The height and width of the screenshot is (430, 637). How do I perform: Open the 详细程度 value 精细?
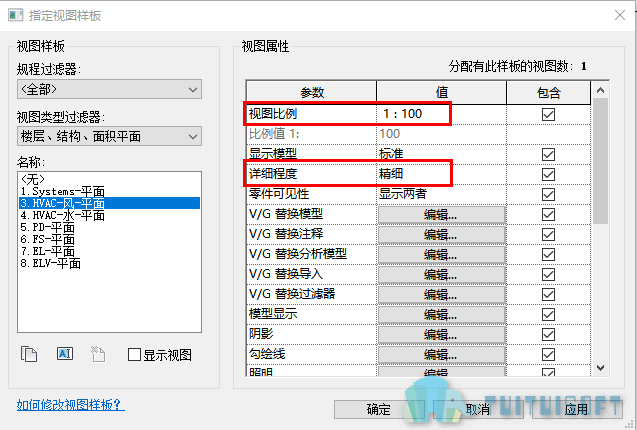(x=441, y=174)
